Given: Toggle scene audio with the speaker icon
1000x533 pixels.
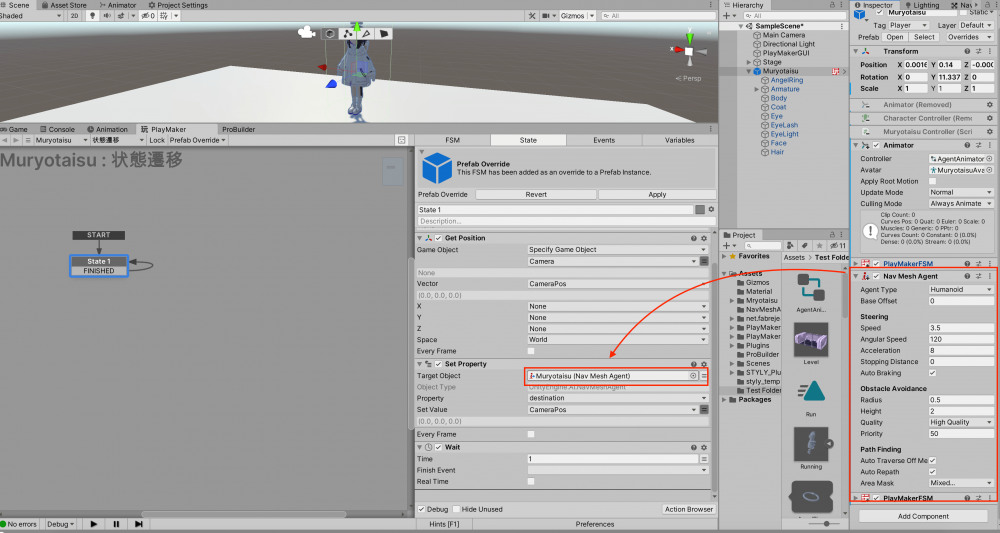Looking at the screenshot, I should pos(107,15).
